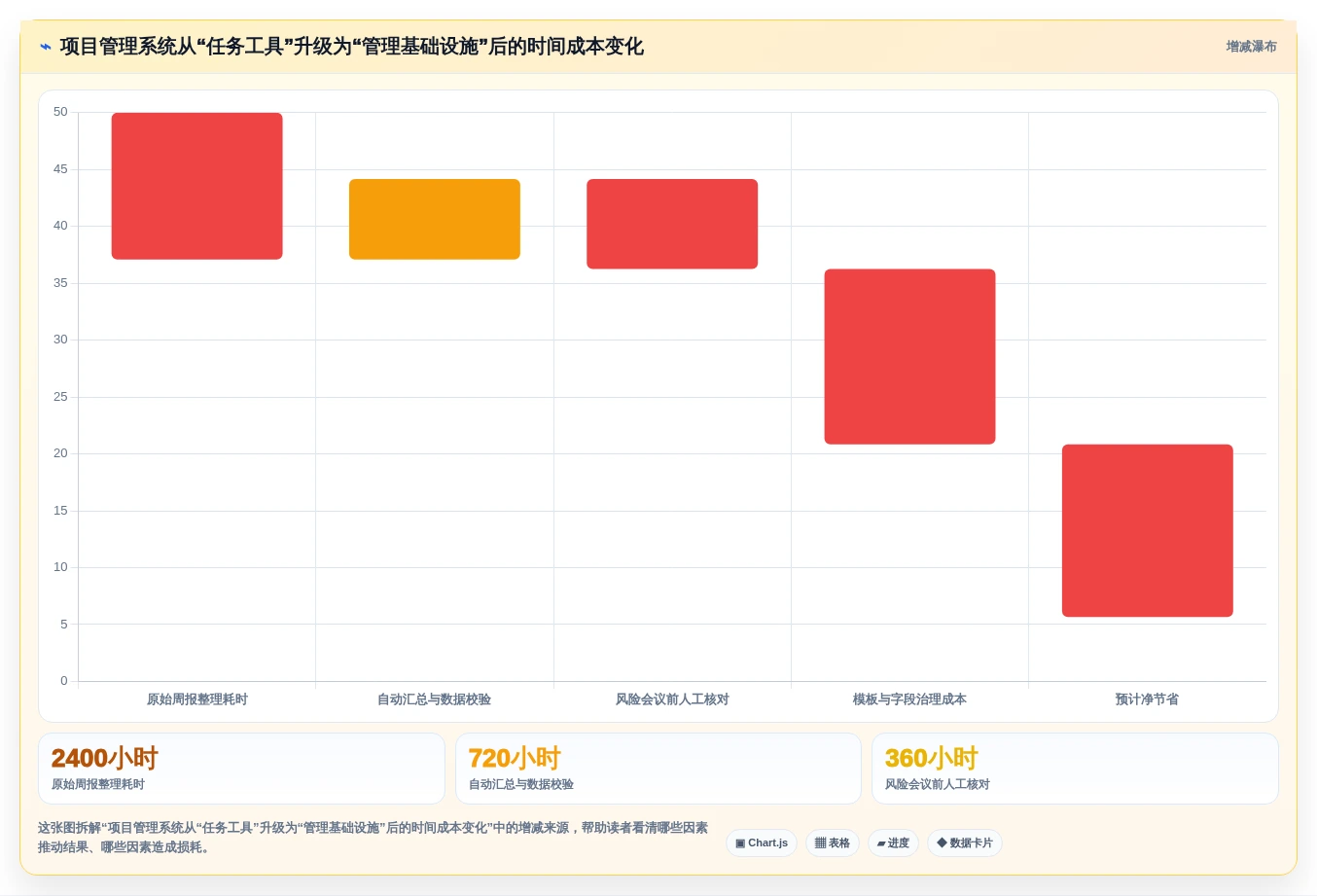Click the y-axis value 25
Viewport: 1317px width, 896px height.
[x=60, y=397]
